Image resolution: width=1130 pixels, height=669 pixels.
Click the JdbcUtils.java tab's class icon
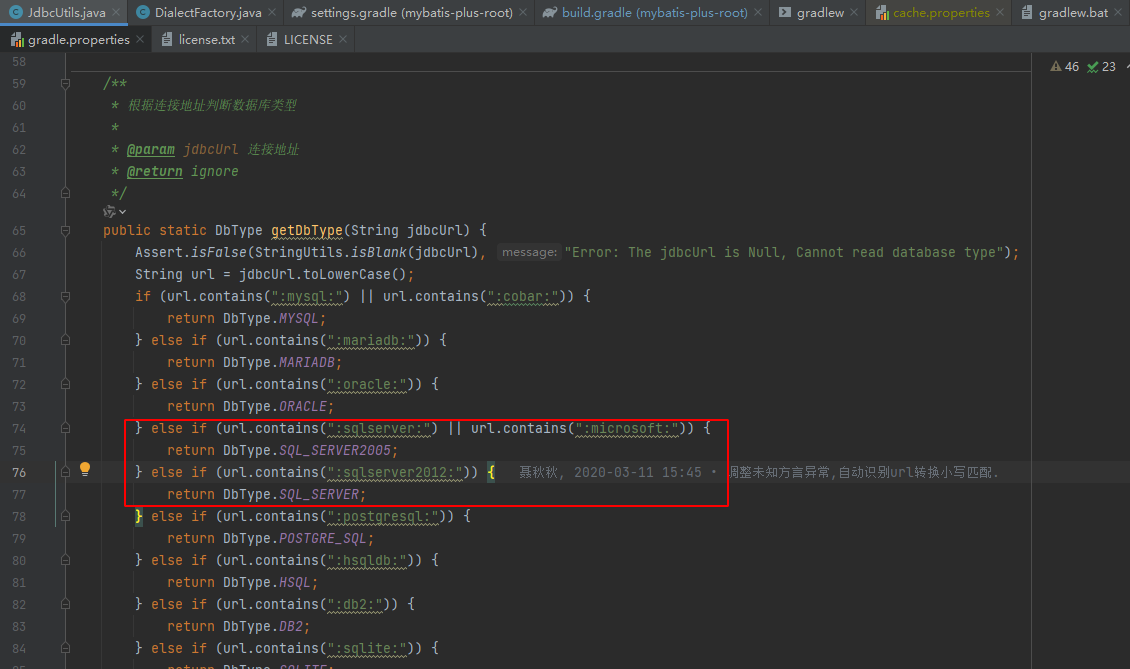pos(16,13)
